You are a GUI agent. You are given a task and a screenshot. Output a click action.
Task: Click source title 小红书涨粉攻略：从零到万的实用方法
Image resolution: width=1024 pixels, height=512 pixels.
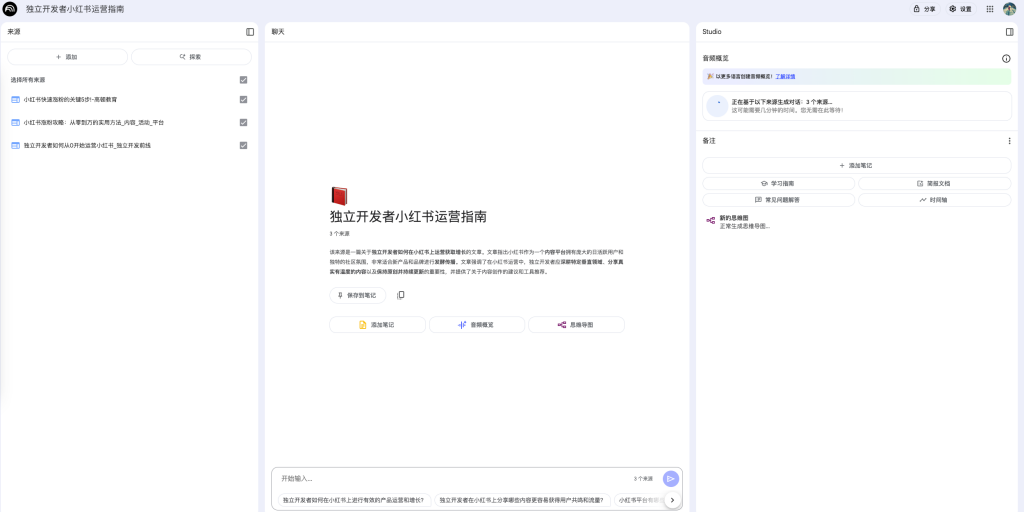coord(94,122)
